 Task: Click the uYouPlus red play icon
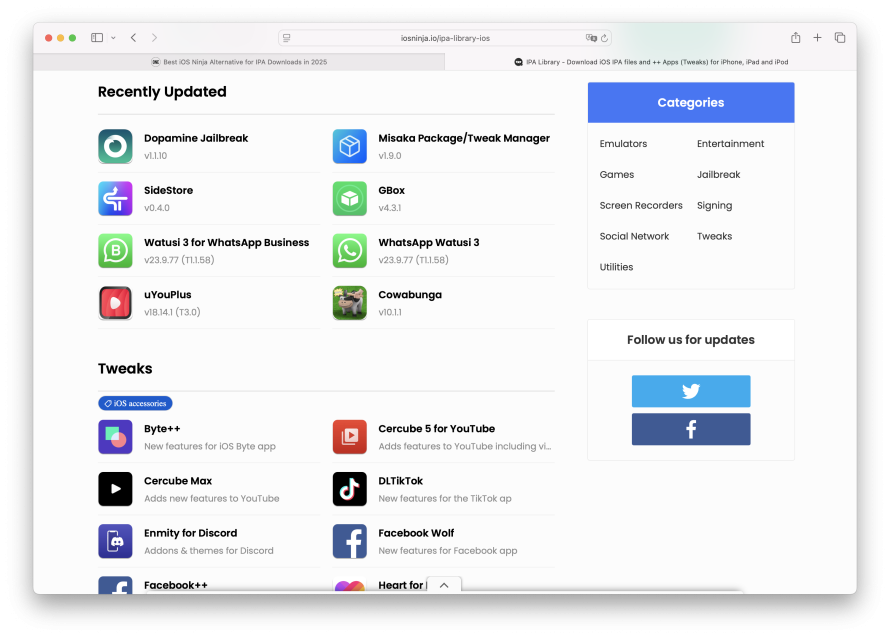115,303
